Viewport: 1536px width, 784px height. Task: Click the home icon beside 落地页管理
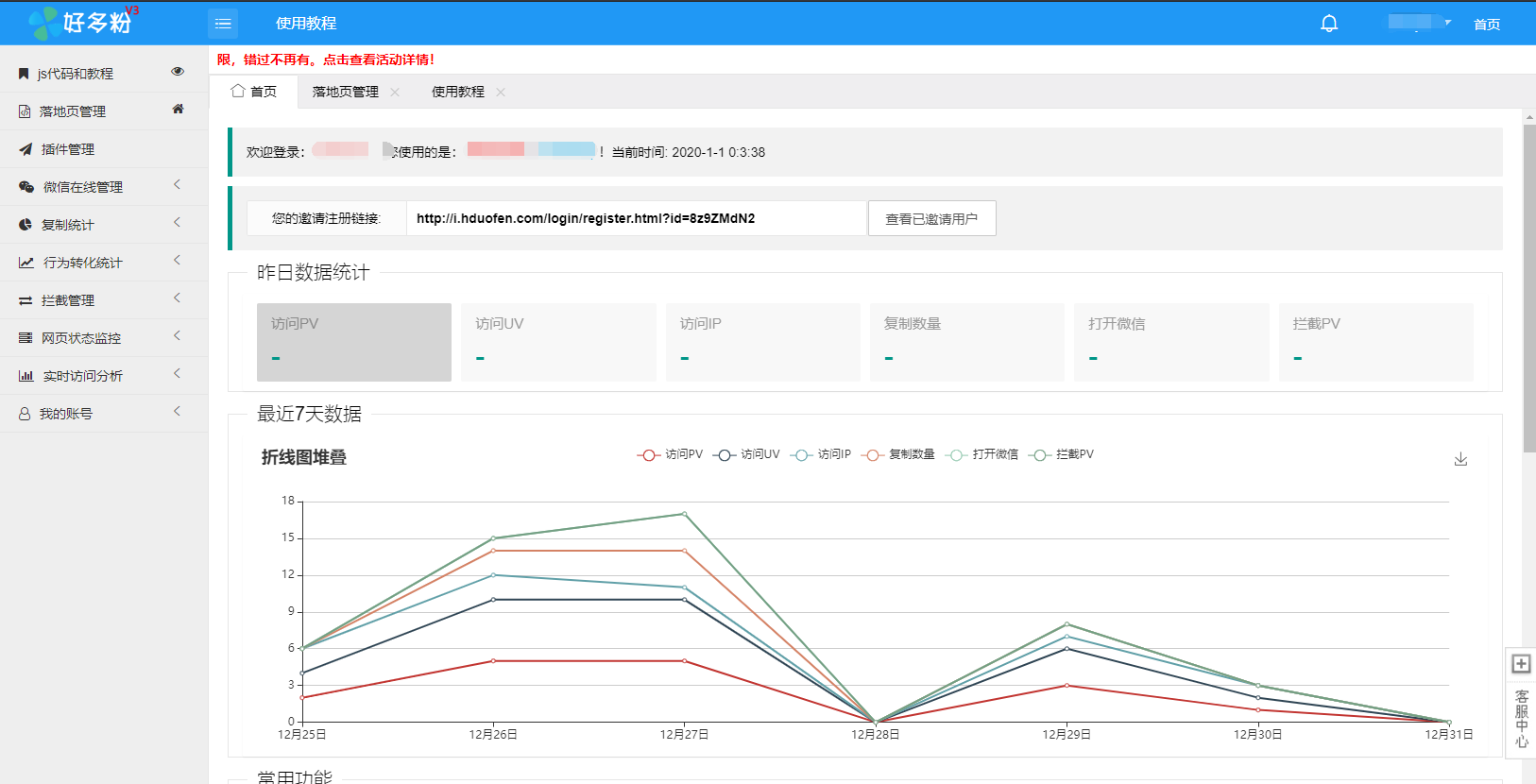click(x=178, y=110)
